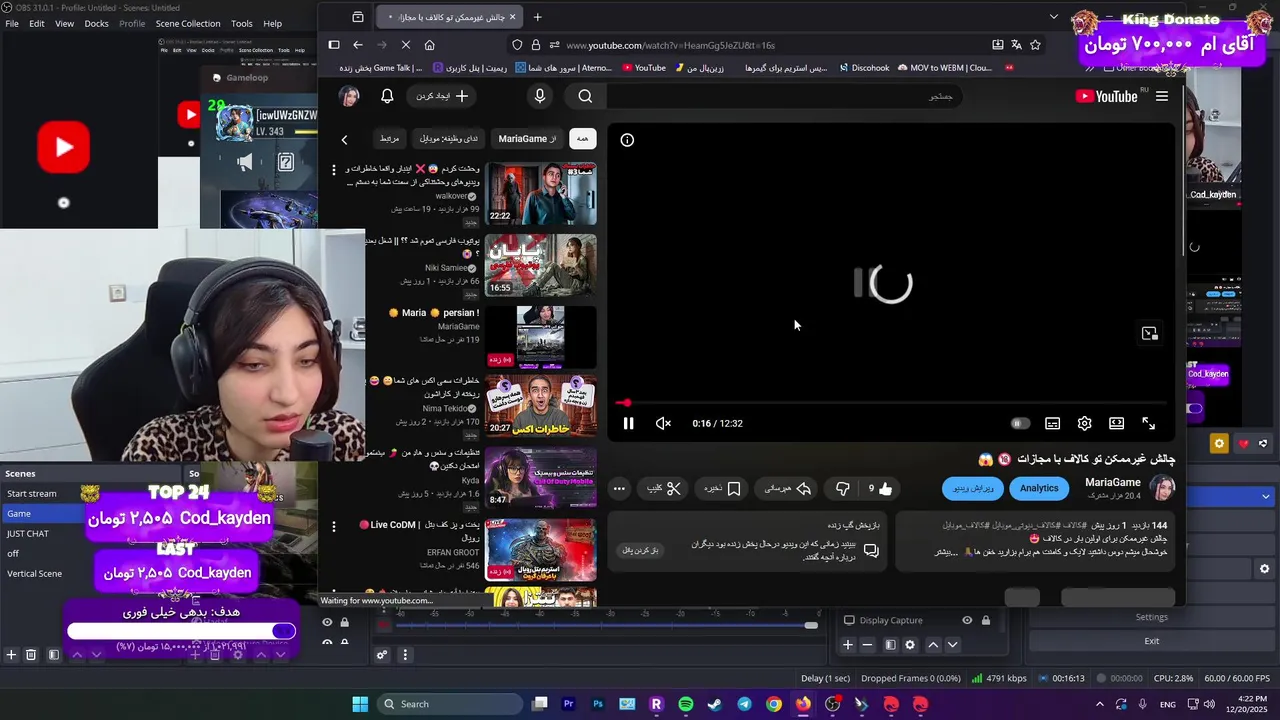
Task: Click the YouTube search magnifier button
Action: click(x=585, y=96)
